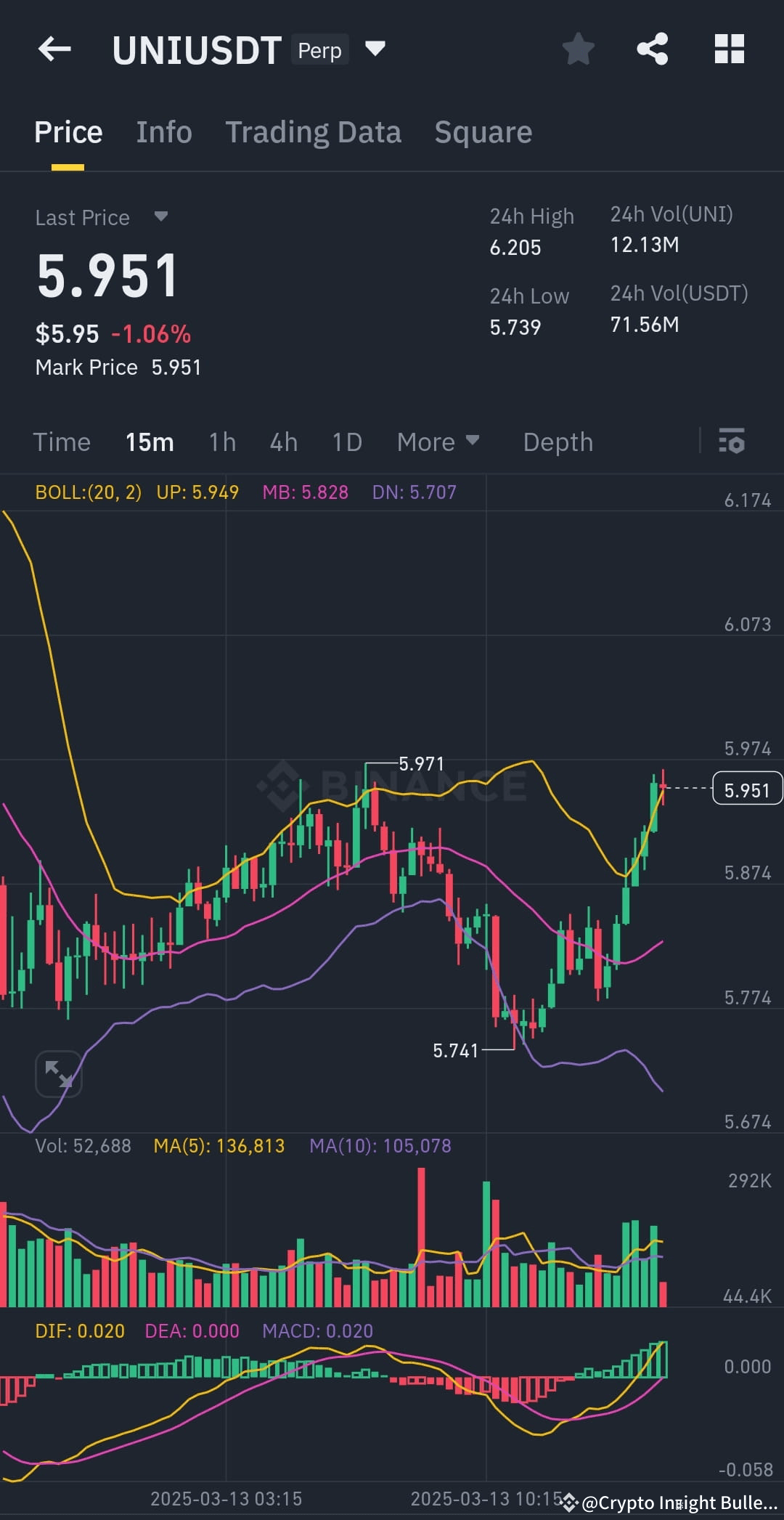Viewport: 784px width, 1520px height.
Task: Add UNIUSDT to favorites with star icon
Action: [x=579, y=49]
